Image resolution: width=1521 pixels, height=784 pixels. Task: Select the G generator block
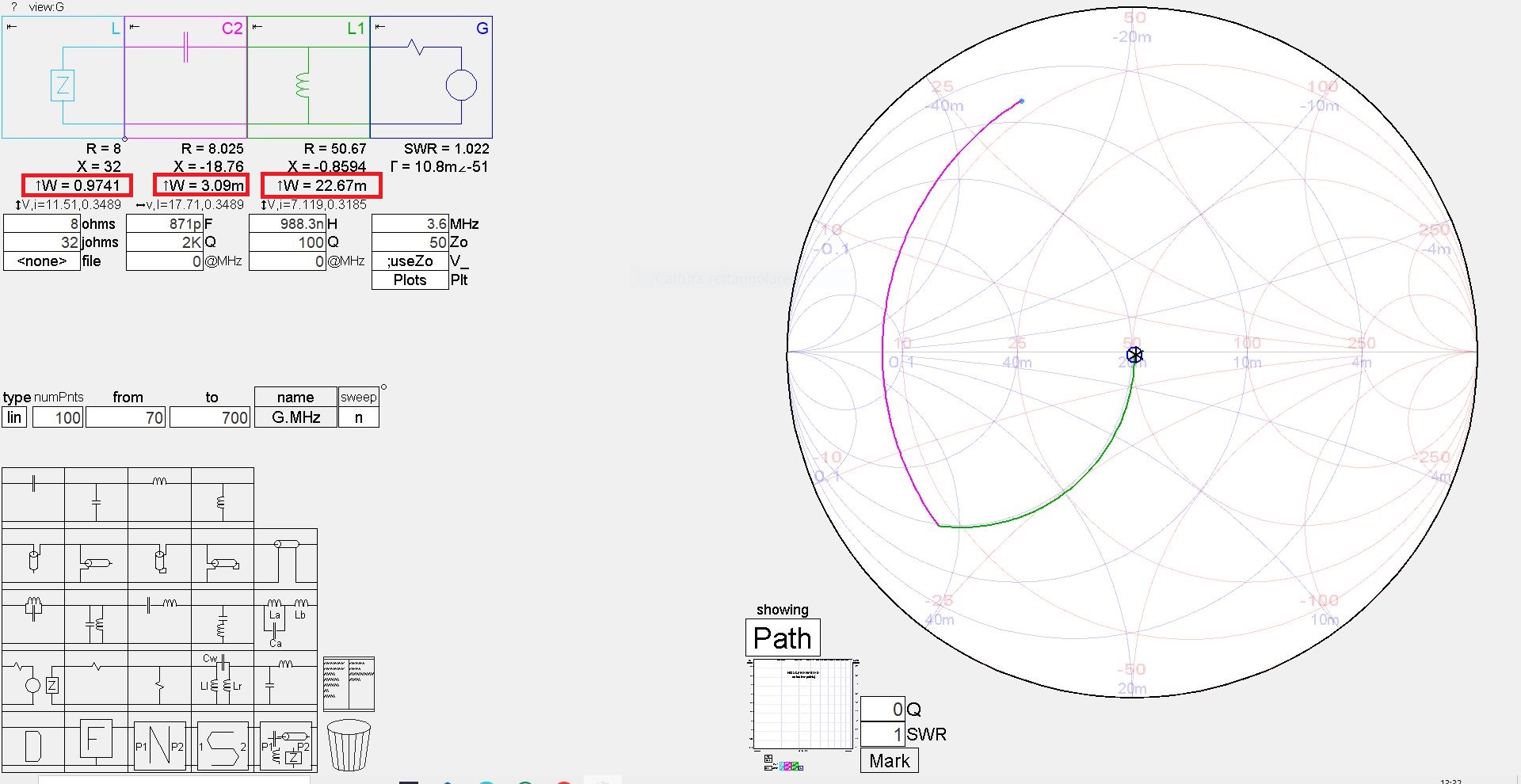coord(432,78)
